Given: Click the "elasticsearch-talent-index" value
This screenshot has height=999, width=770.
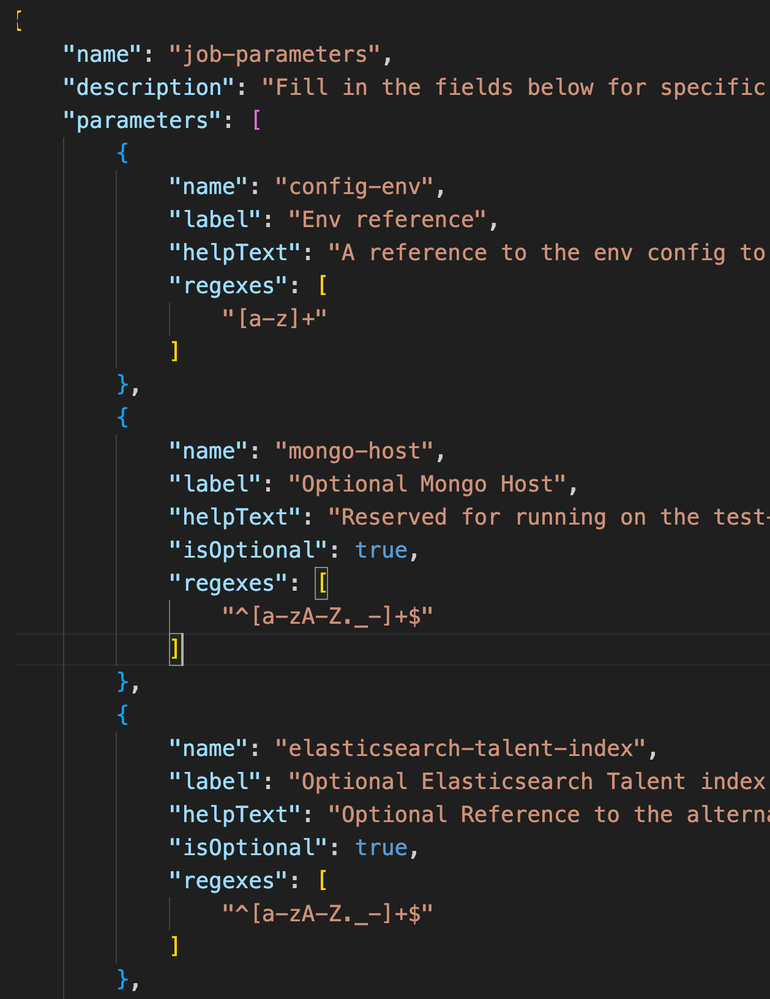Looking at the screenshot, I should tap(462, 749).
